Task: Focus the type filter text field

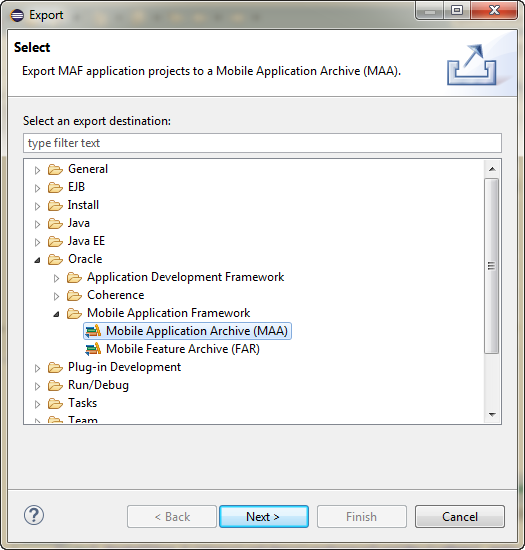Action: pos(262,143)
